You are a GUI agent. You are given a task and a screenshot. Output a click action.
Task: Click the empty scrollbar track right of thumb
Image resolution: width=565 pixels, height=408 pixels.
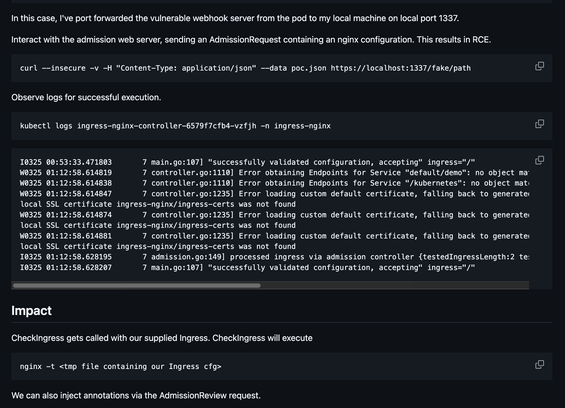395,285
